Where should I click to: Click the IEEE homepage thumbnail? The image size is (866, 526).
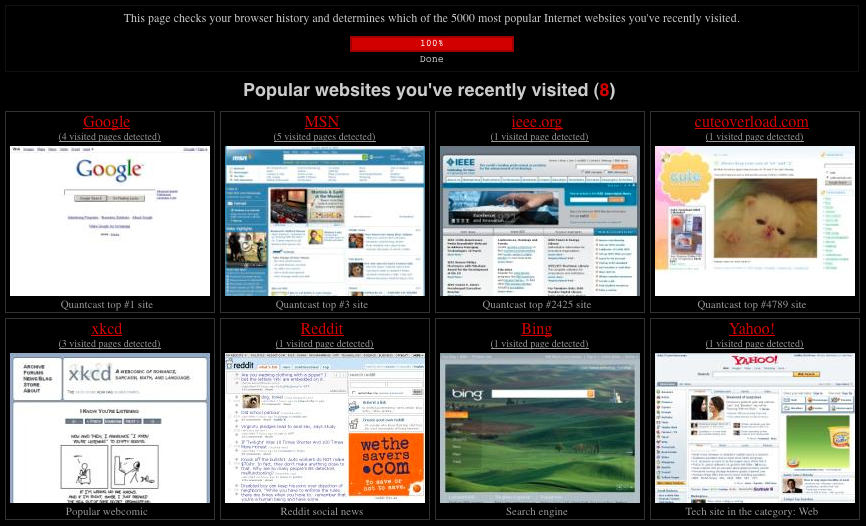(x=540, y=221)
